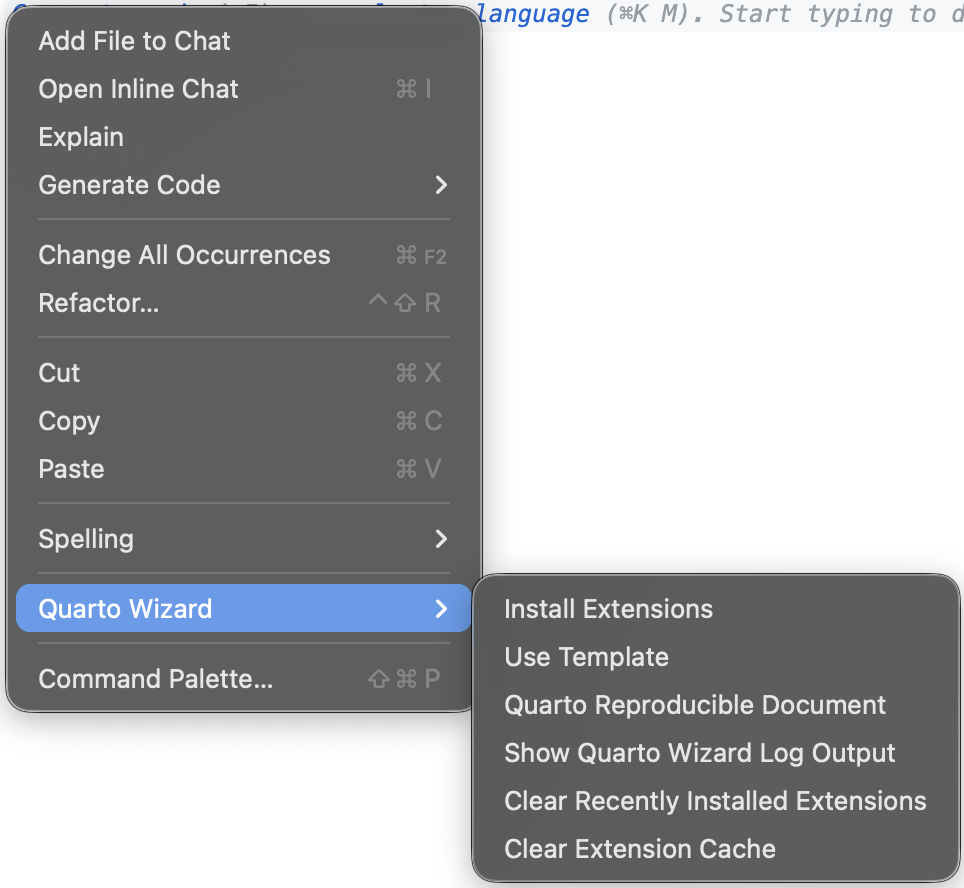Clear the Extension Cache
The width and height of the screenshot is (964, 888).
click(640, 849)
